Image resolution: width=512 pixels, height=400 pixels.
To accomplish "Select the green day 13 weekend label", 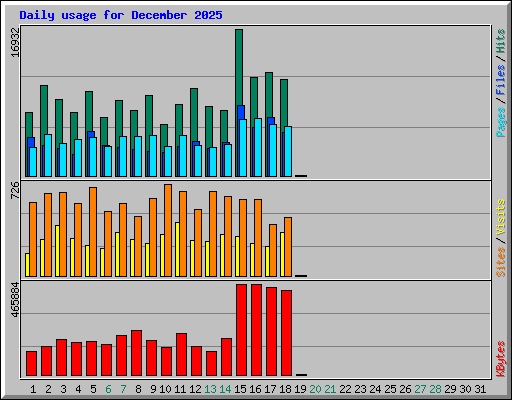I will (210, 389).
